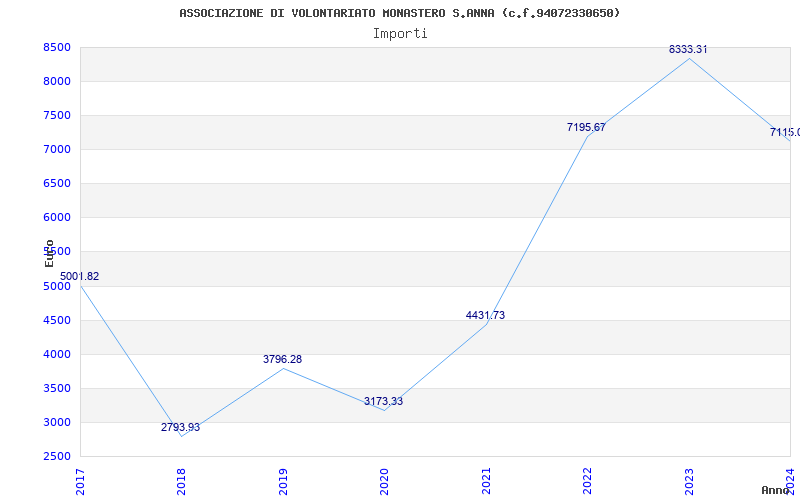Viewport: 800px width, 500px height.
Task: Select the 2793.93 data label
Action: coord(181,428)
